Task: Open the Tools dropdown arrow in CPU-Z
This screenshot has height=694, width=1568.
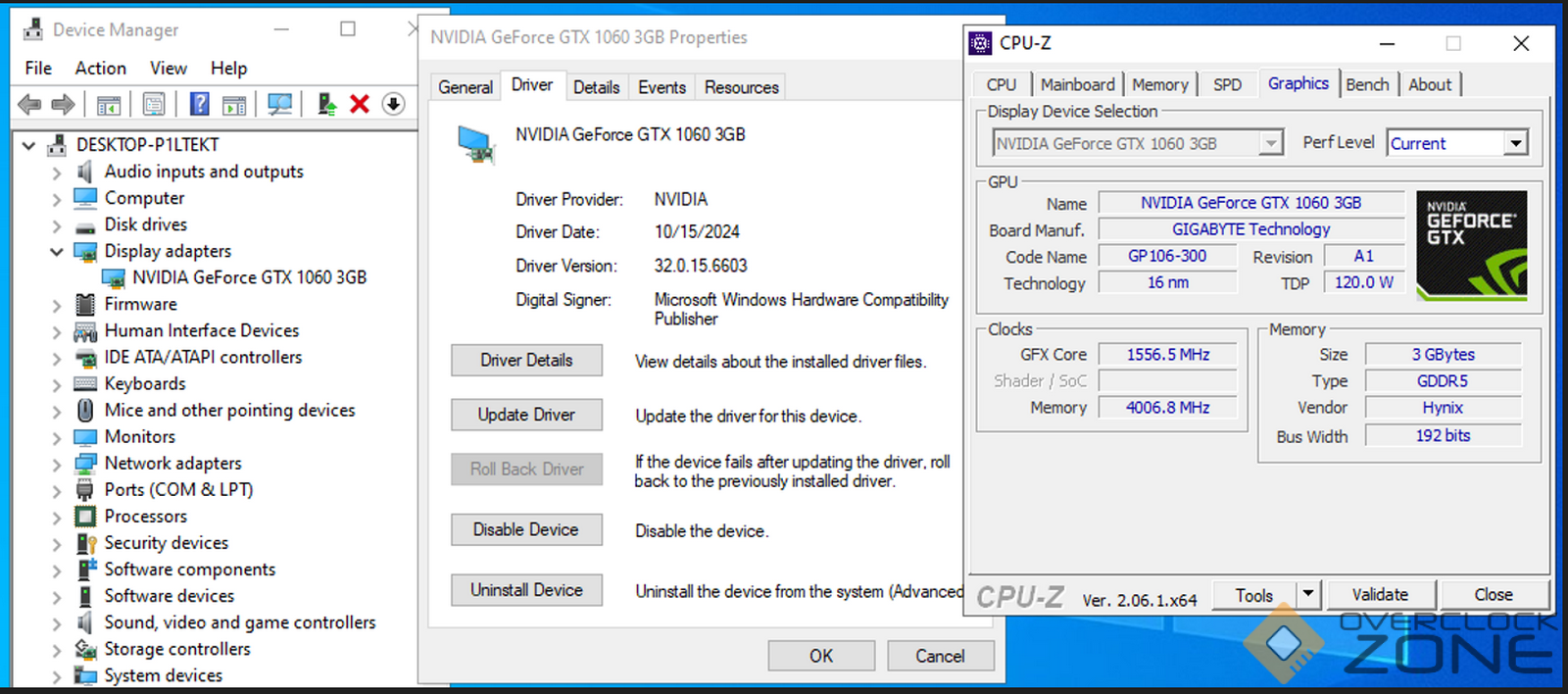Action: [x=1308, y=594]
